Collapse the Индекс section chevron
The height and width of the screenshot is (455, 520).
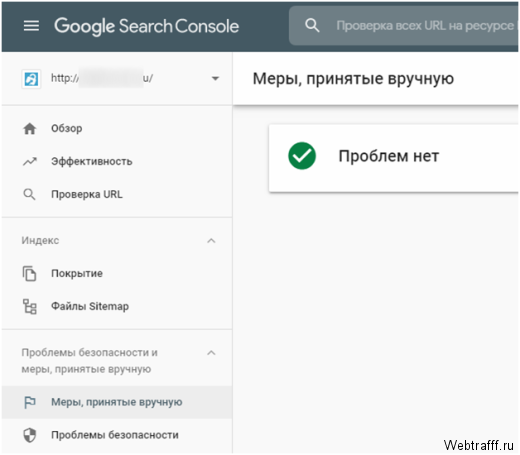pos(211,241)
